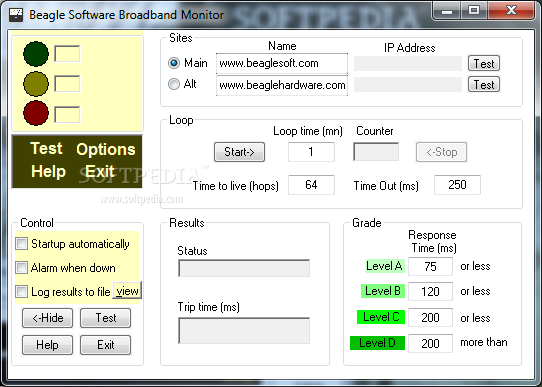Screen dimensions: 542x387
Task: Start the monitoring loop
Action: click(x=239, y=152)
